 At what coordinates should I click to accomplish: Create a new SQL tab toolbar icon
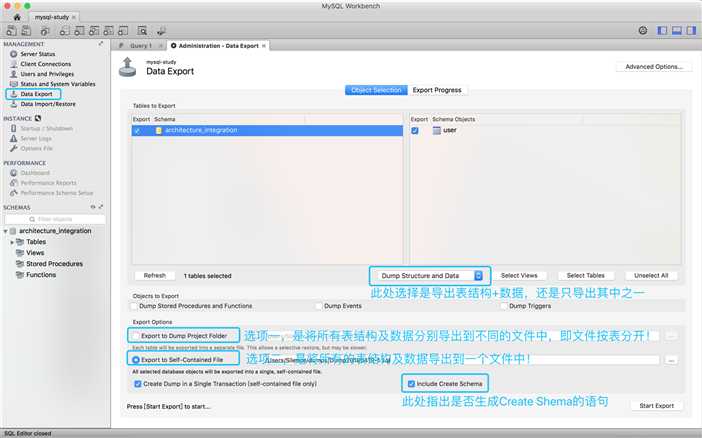tap(12, 31)
